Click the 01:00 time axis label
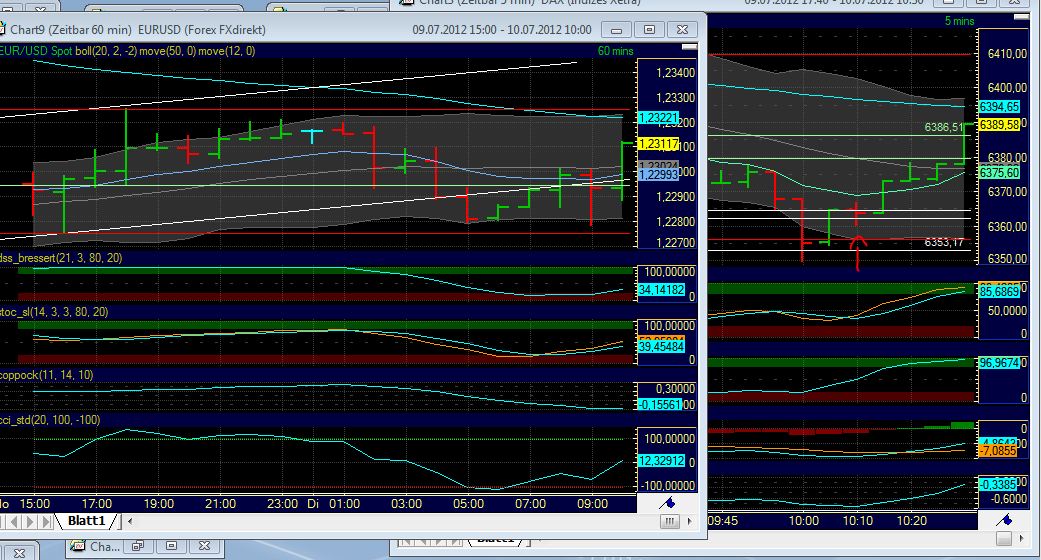This screenshot has width=1041, height=560. pos(344,504)
